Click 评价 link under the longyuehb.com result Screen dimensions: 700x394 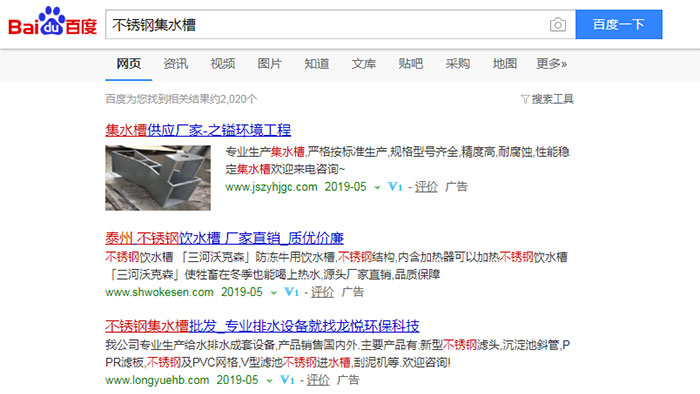point(318,380)
